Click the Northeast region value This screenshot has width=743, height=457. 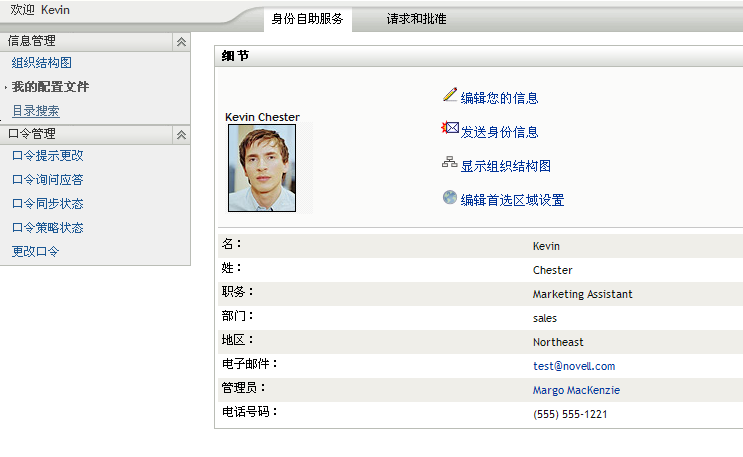558,342
